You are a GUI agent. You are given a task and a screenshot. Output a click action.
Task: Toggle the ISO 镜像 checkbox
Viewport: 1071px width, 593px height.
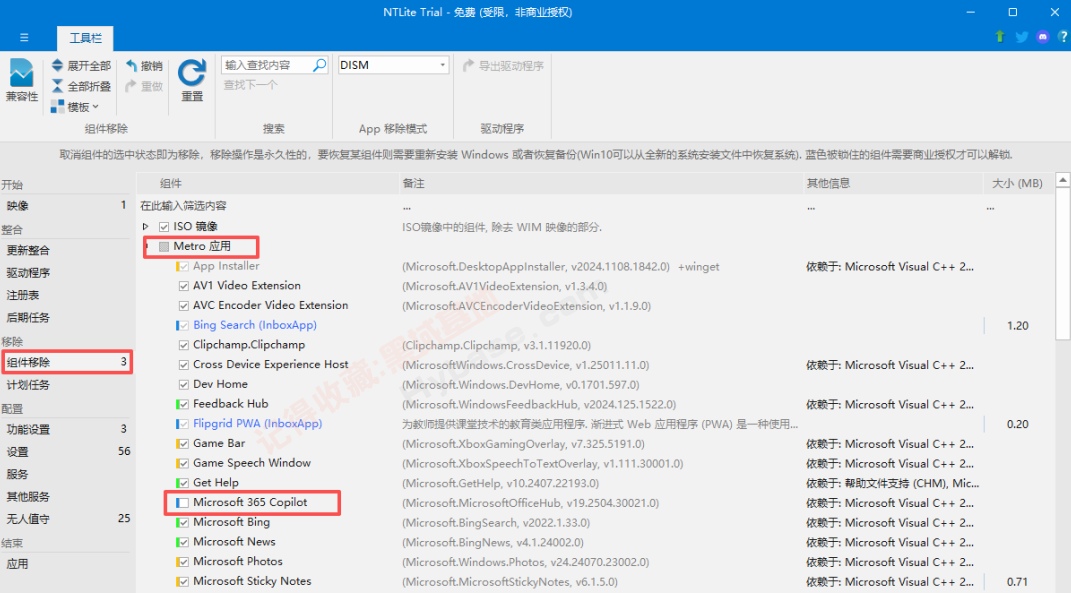tap(164, 226)
